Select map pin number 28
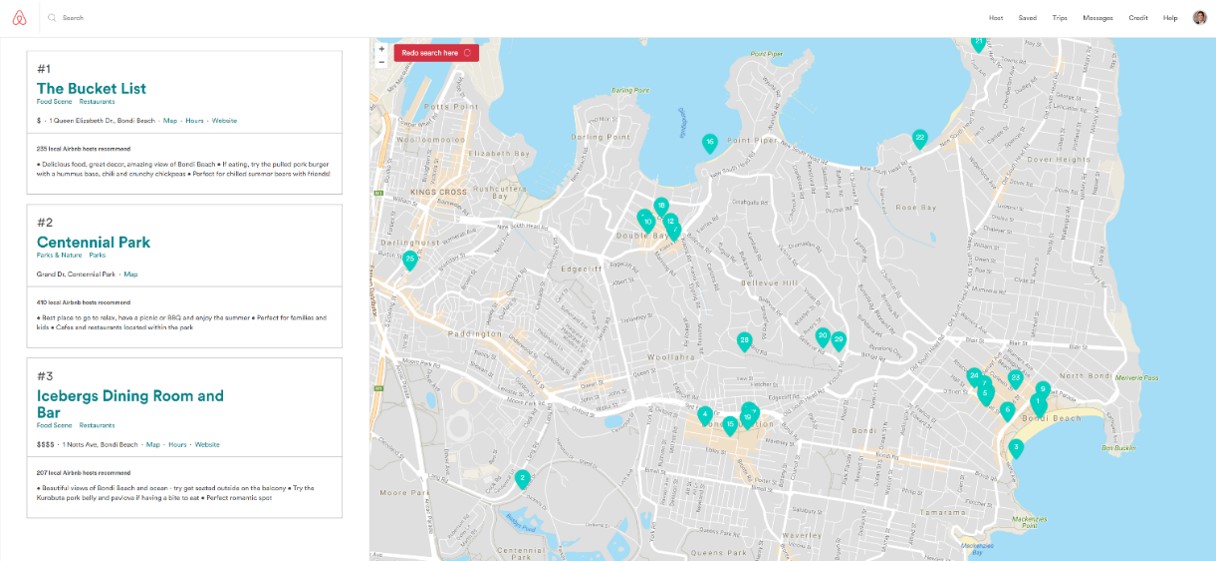1216x561 pixels. click(744, 342)
